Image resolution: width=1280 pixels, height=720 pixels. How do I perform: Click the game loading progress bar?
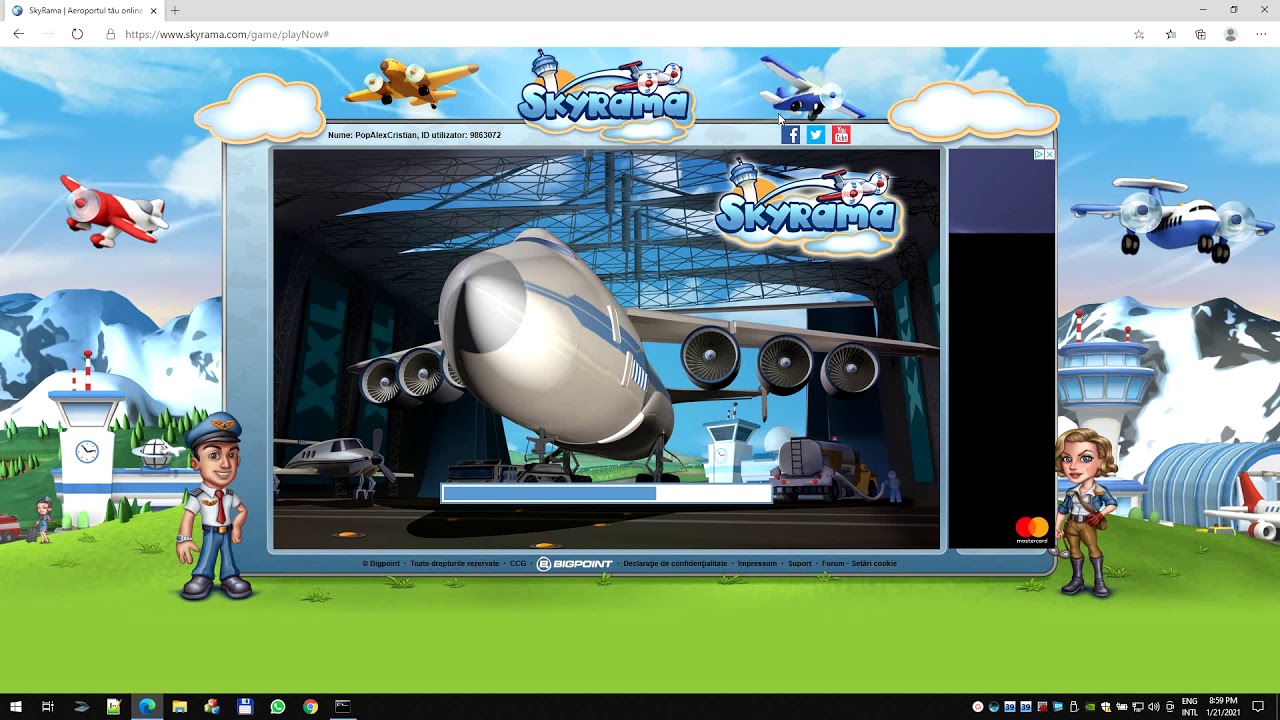pos(607,493)
